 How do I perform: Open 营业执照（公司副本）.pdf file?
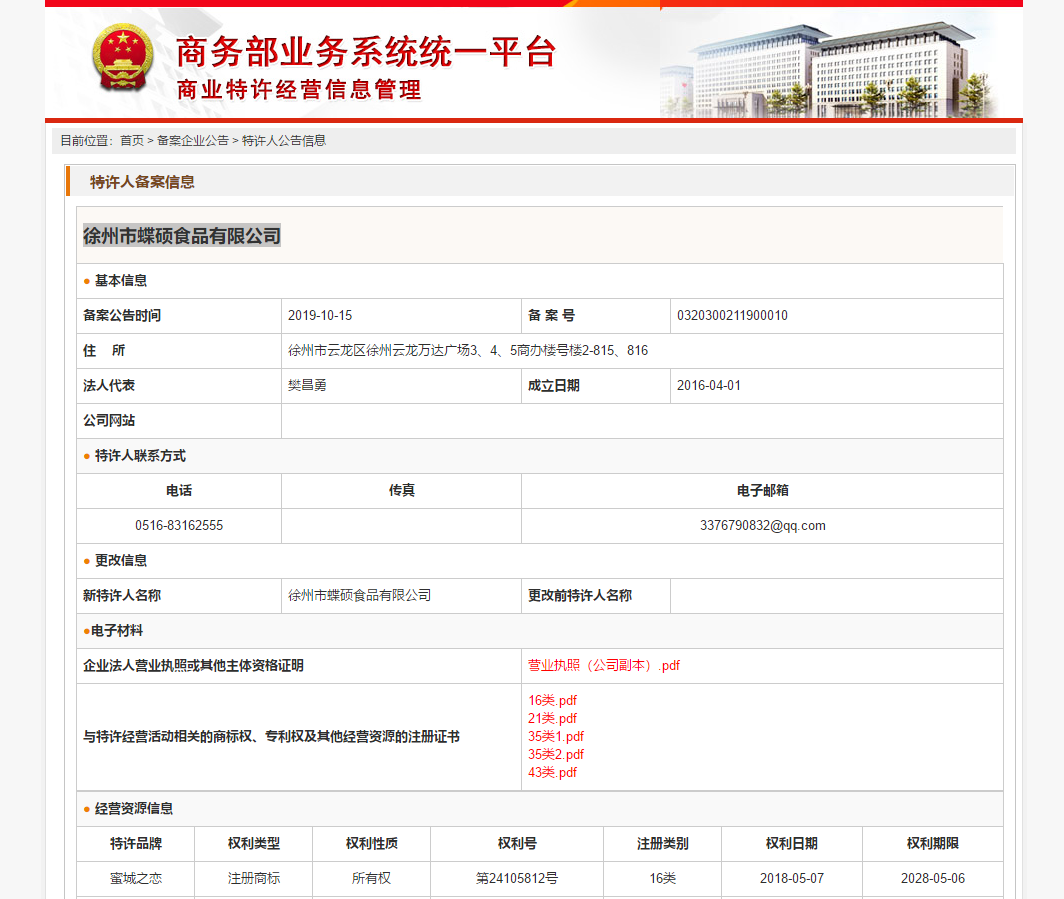click(604, 666)
